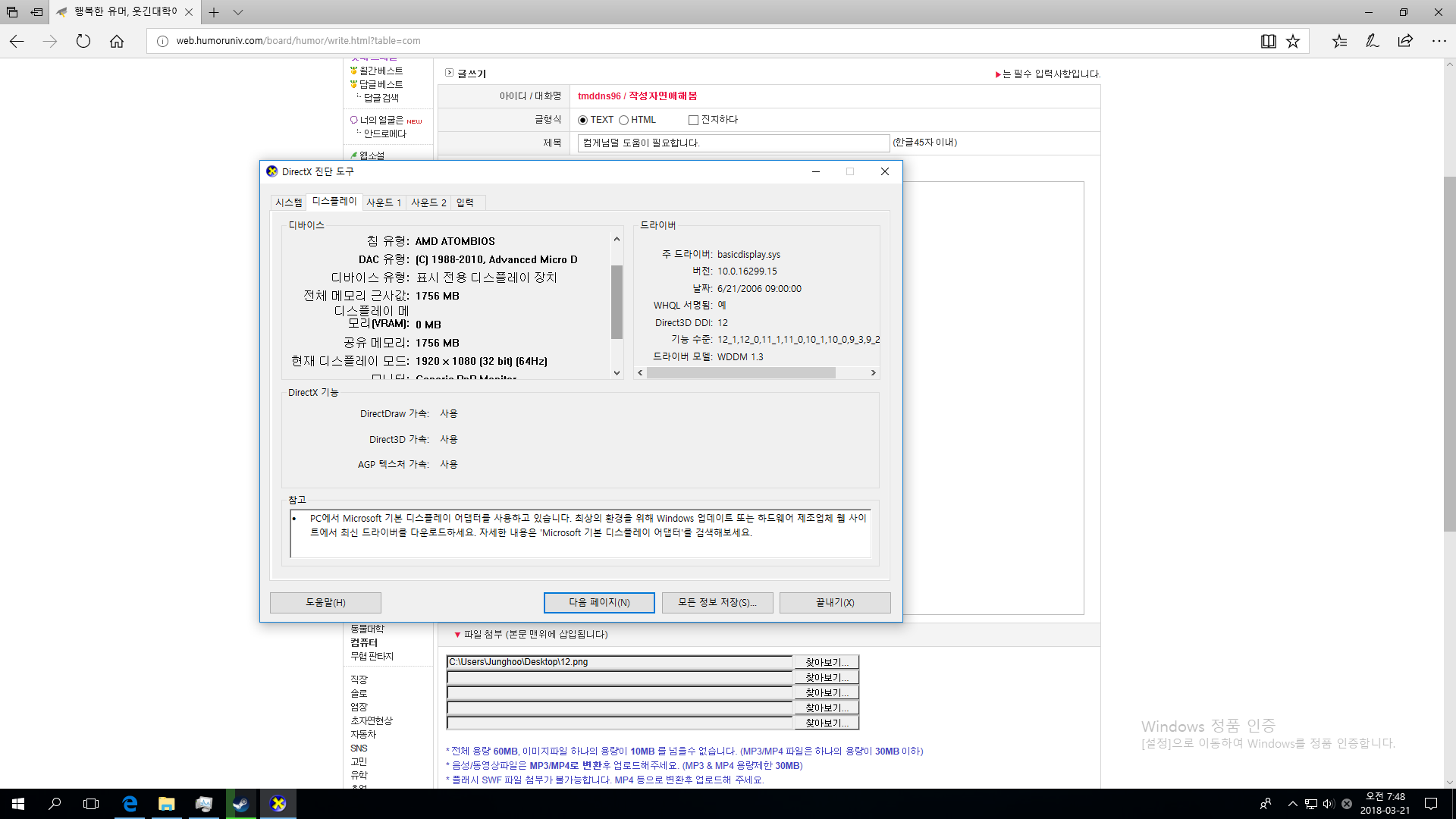1456x819 pixels.
Task: Open 답글검색 sidebar link
Action: click(381, 98)
